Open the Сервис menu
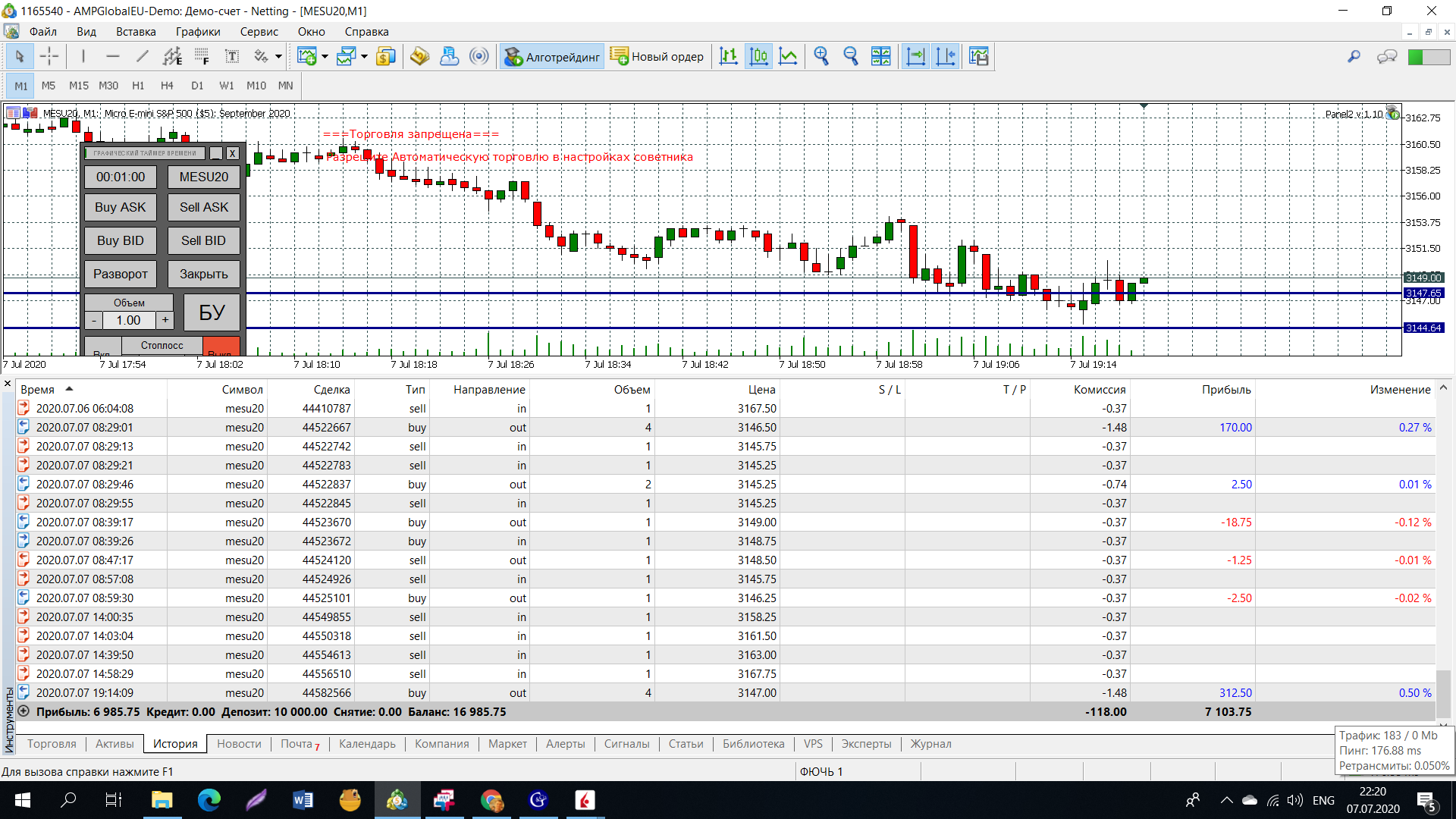Viewport: 1456px width, 819px height. point(259,32)
